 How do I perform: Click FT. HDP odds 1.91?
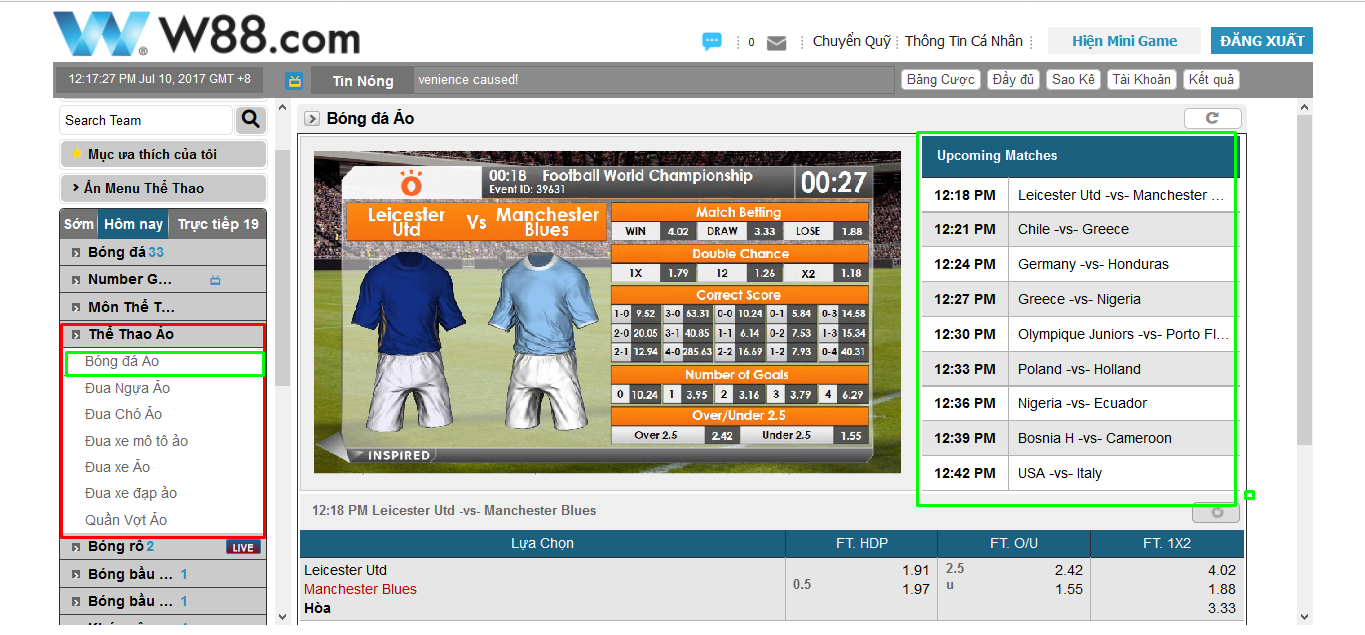tap(915, 570)
